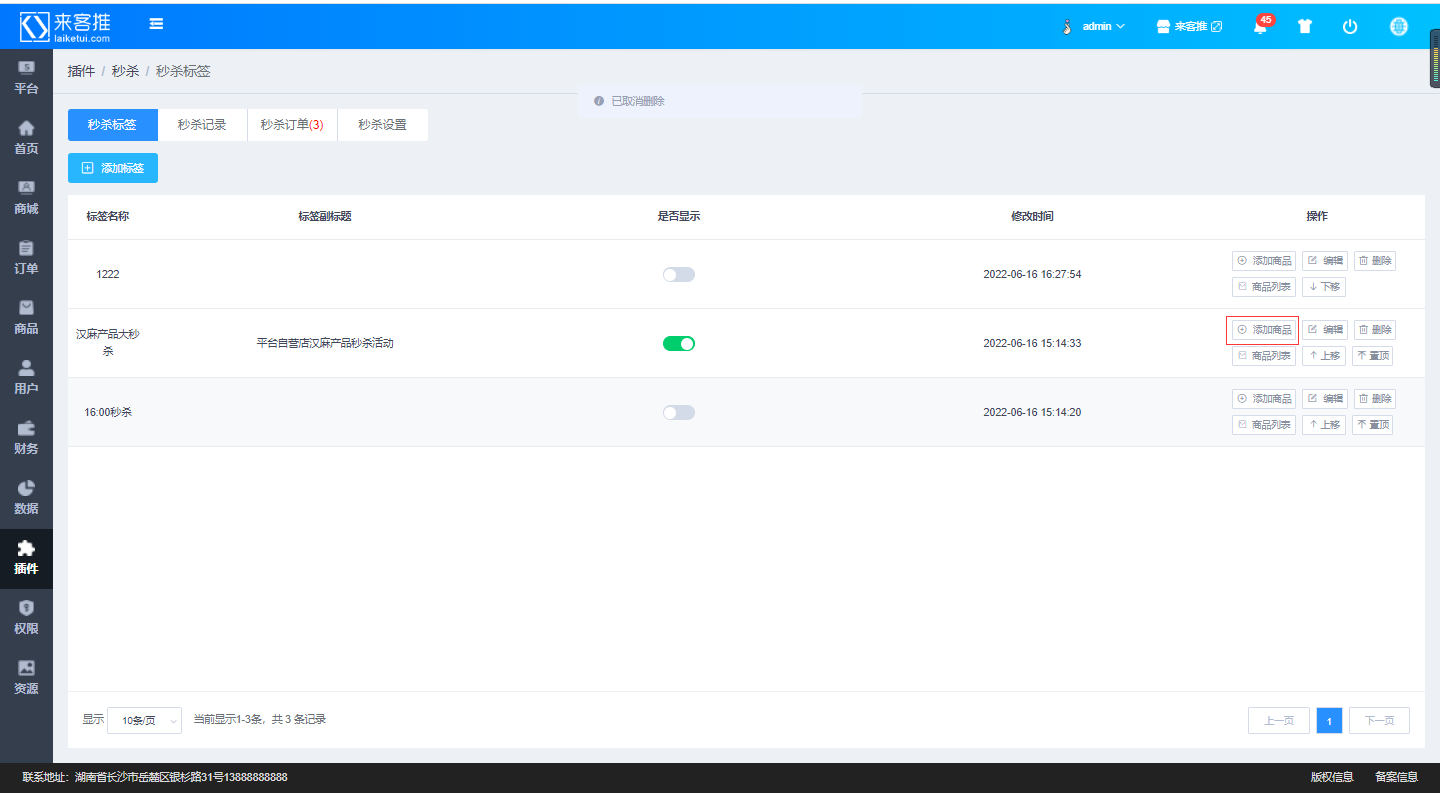1440x793 pixels.
Task: Open 商品列表 for tag 1222
Action: [x=1264, y=287]
